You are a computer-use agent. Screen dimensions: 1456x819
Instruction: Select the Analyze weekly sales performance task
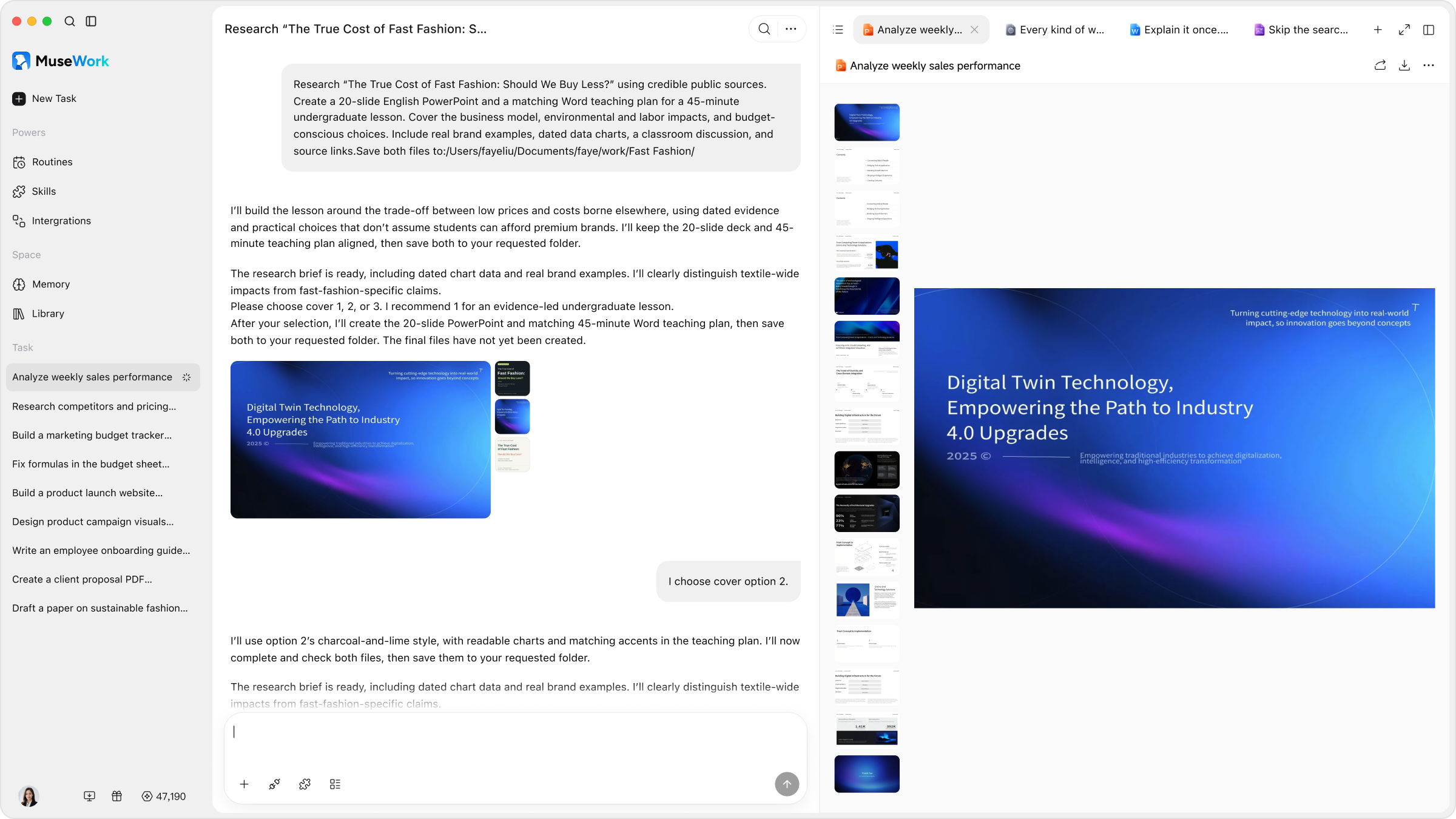click(x=103, y=377)
